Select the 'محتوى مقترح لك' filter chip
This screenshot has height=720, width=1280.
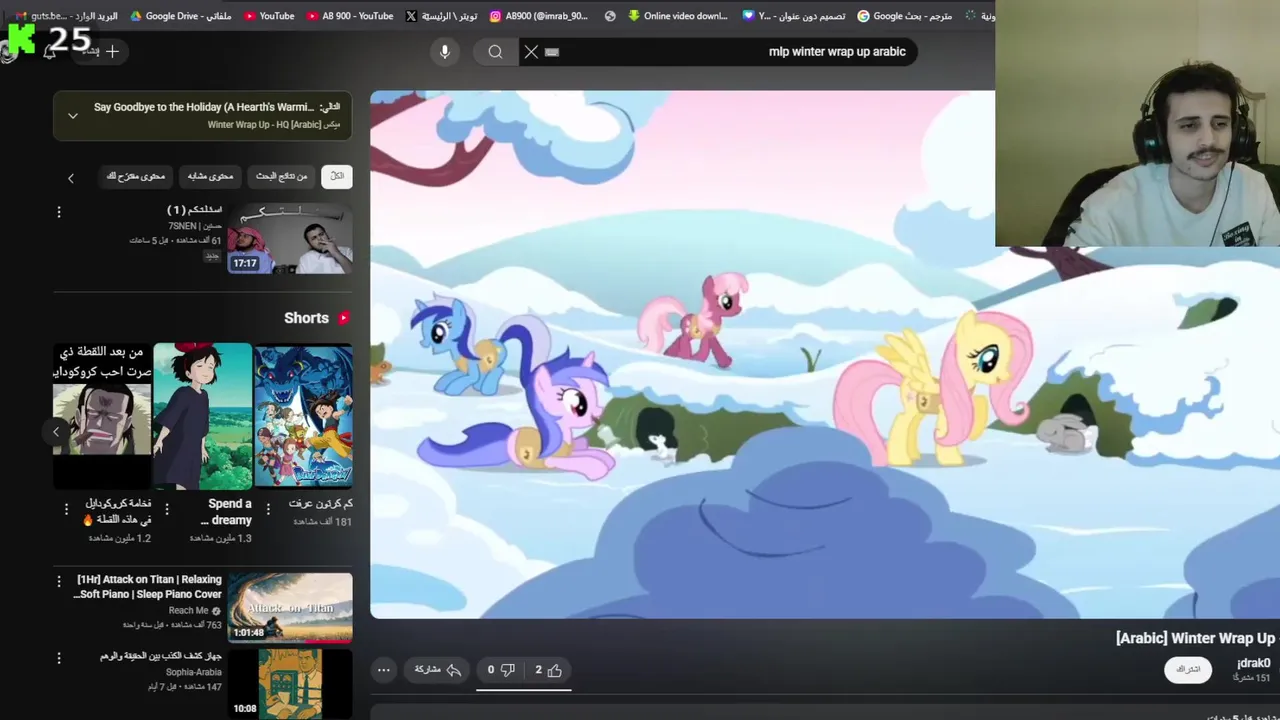click(136, 176)
